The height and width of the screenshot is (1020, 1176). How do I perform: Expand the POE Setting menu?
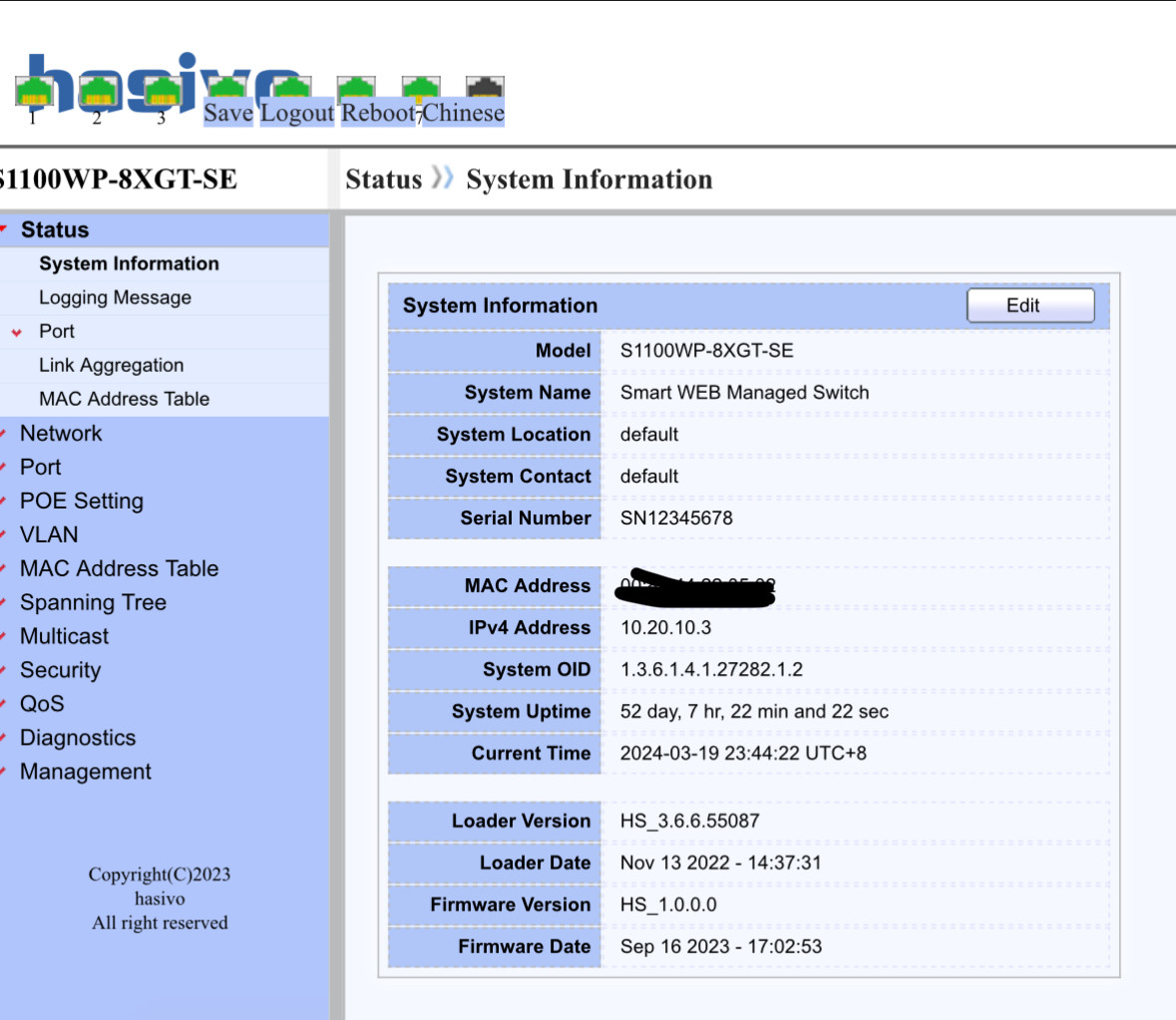pos(81,501)
